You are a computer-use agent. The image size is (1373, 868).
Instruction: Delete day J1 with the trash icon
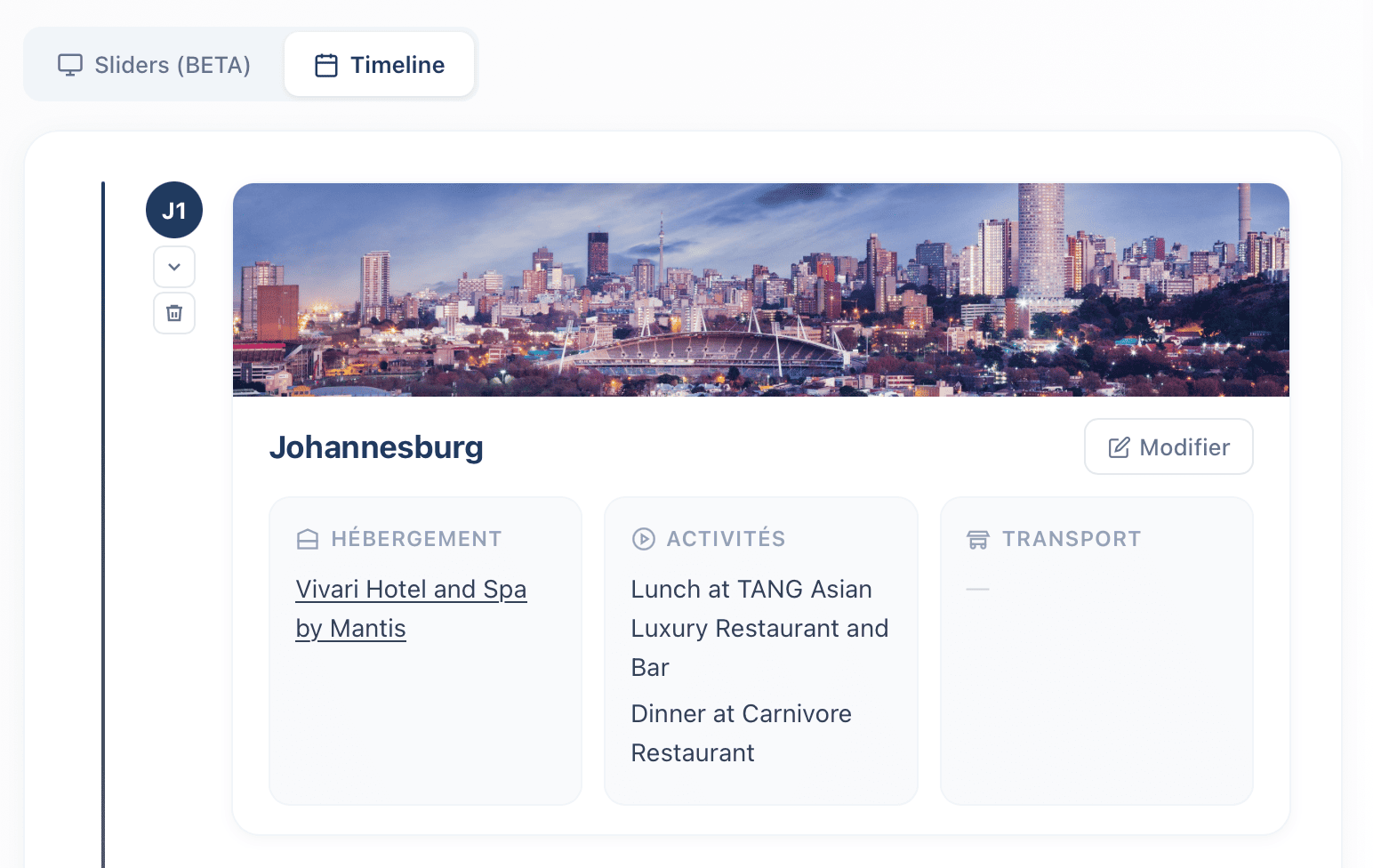(174, 313)
